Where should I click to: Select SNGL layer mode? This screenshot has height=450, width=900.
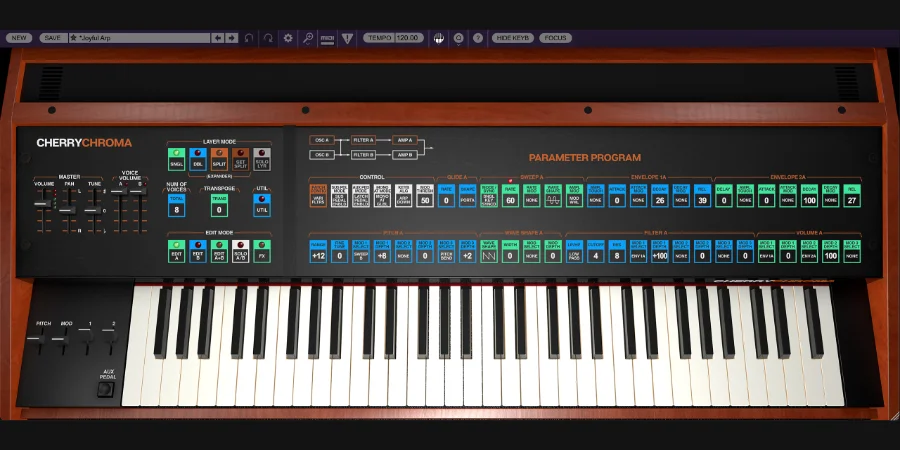[x=176, y=159]
